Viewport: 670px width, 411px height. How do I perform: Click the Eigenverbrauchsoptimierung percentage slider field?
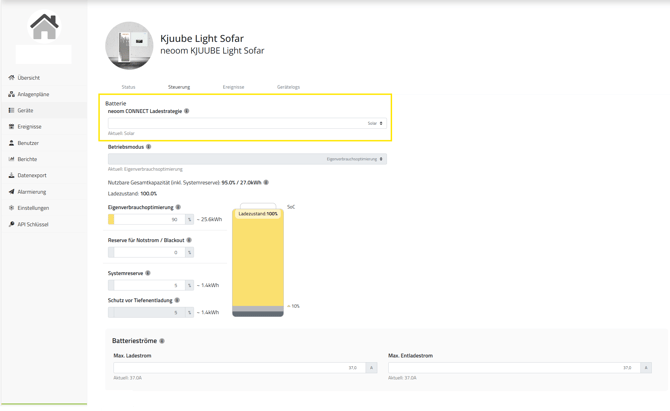[147, 219]
